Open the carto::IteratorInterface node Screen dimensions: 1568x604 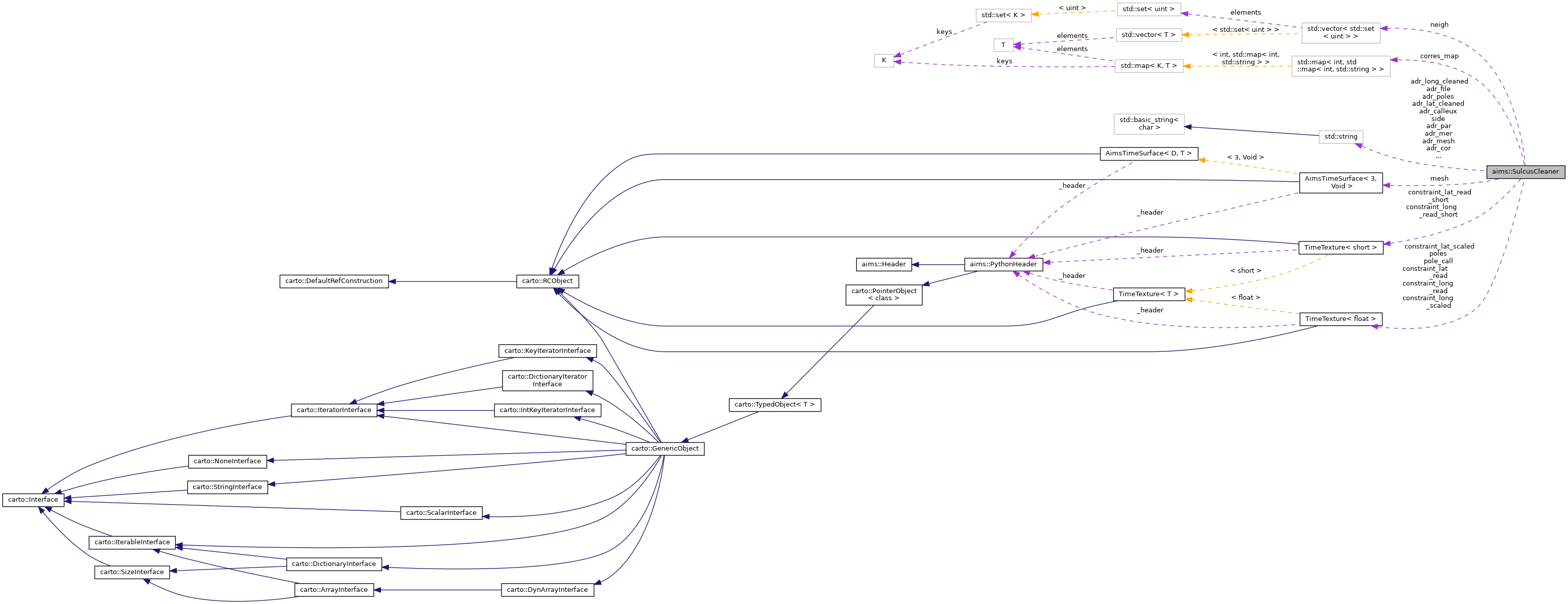(x=334, y=411)
